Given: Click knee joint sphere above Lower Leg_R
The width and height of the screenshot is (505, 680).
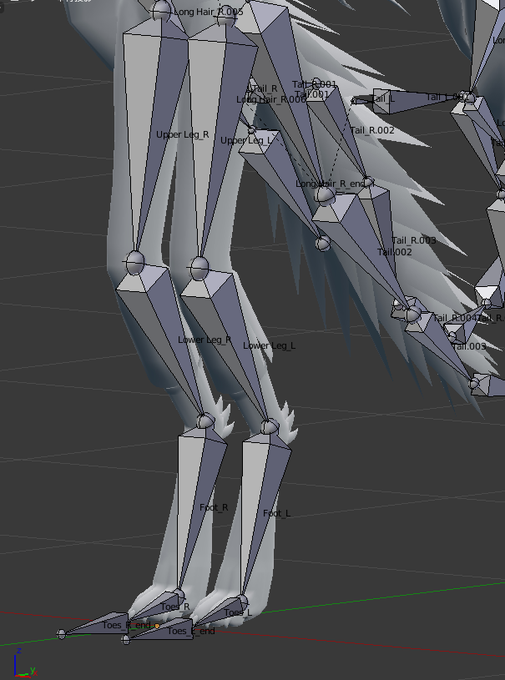Looking at the screenshot, I should pyautogui.click(x=135, y=262).
